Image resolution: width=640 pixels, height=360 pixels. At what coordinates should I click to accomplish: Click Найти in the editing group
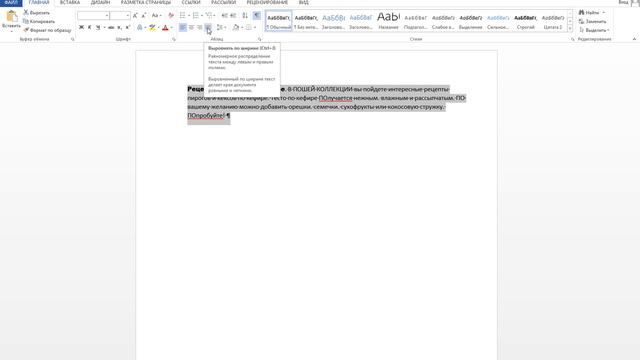point(591,13)
